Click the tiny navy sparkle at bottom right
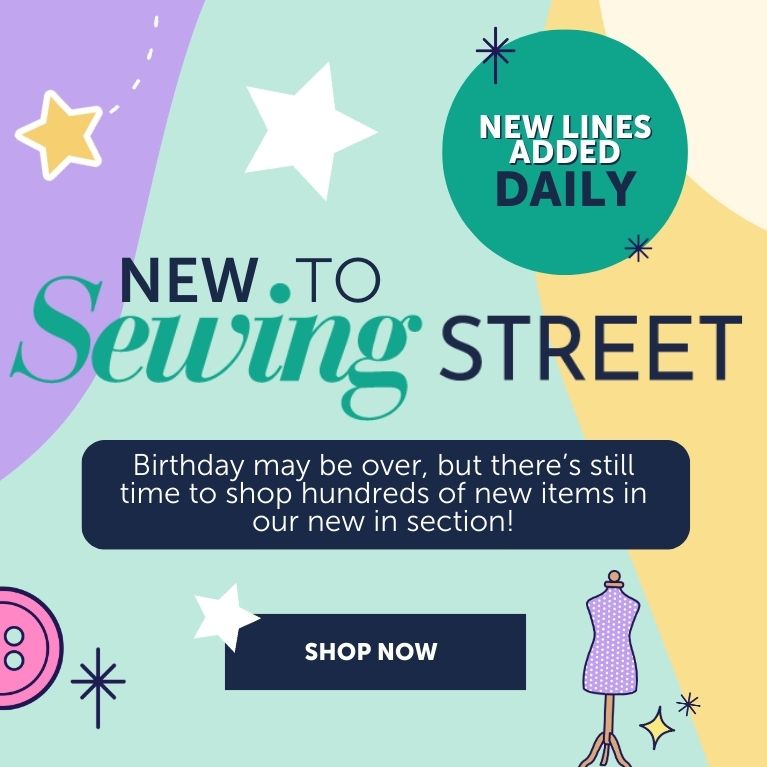The image size is (767, 767). click(688, 704)
